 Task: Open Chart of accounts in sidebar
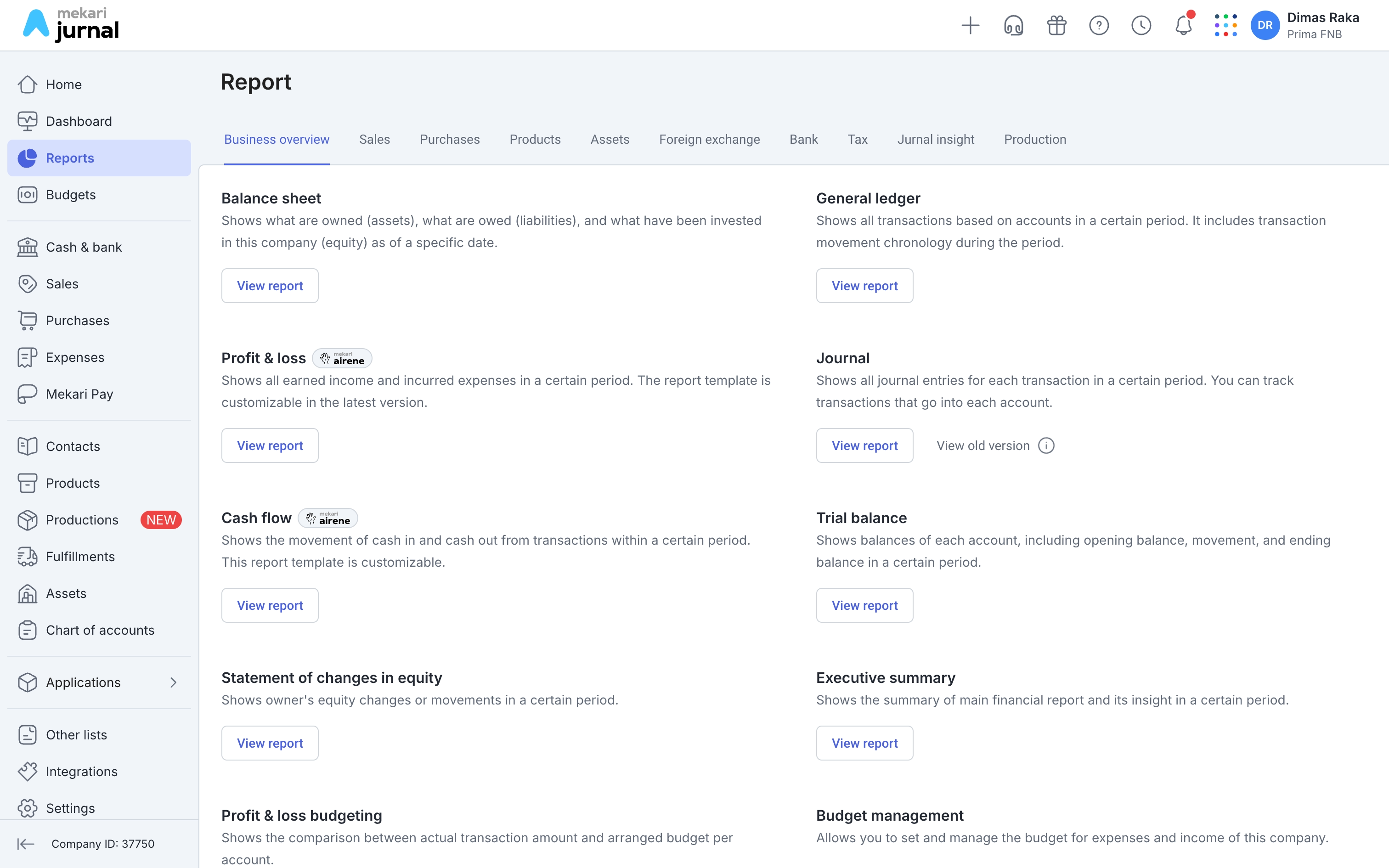coord(100,630)
